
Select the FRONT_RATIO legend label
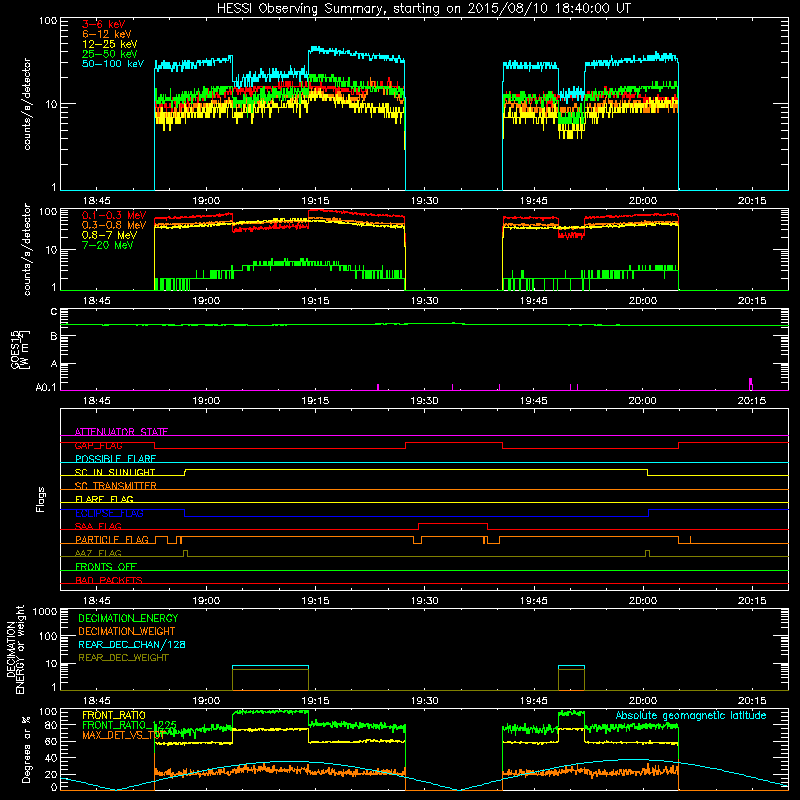[x=114, y=715]
